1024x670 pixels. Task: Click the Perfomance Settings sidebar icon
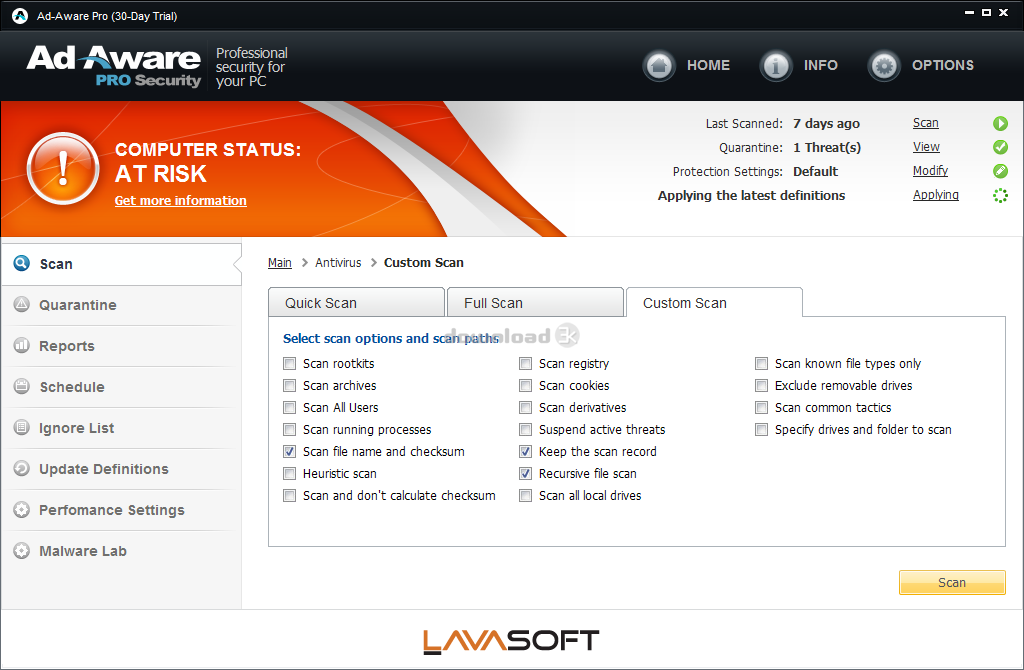tap(22, 510)
